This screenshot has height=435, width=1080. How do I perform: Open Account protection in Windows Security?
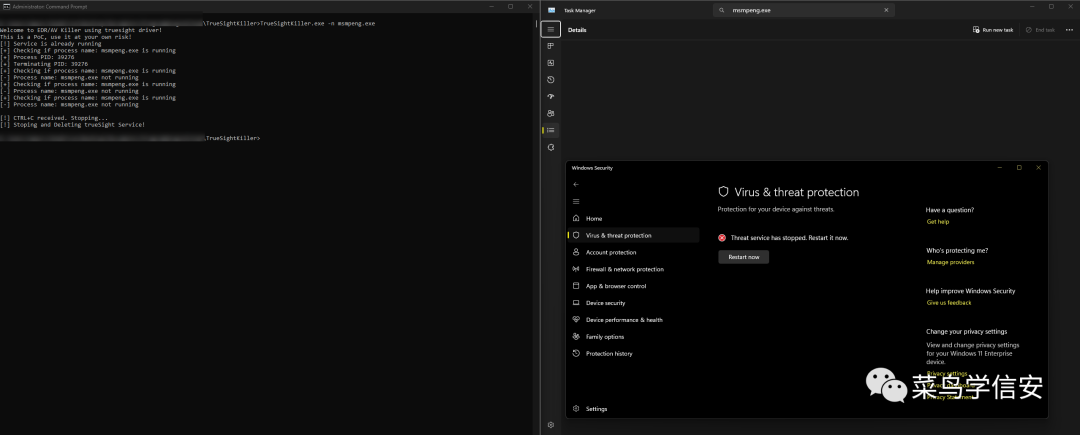coord(633,252)
